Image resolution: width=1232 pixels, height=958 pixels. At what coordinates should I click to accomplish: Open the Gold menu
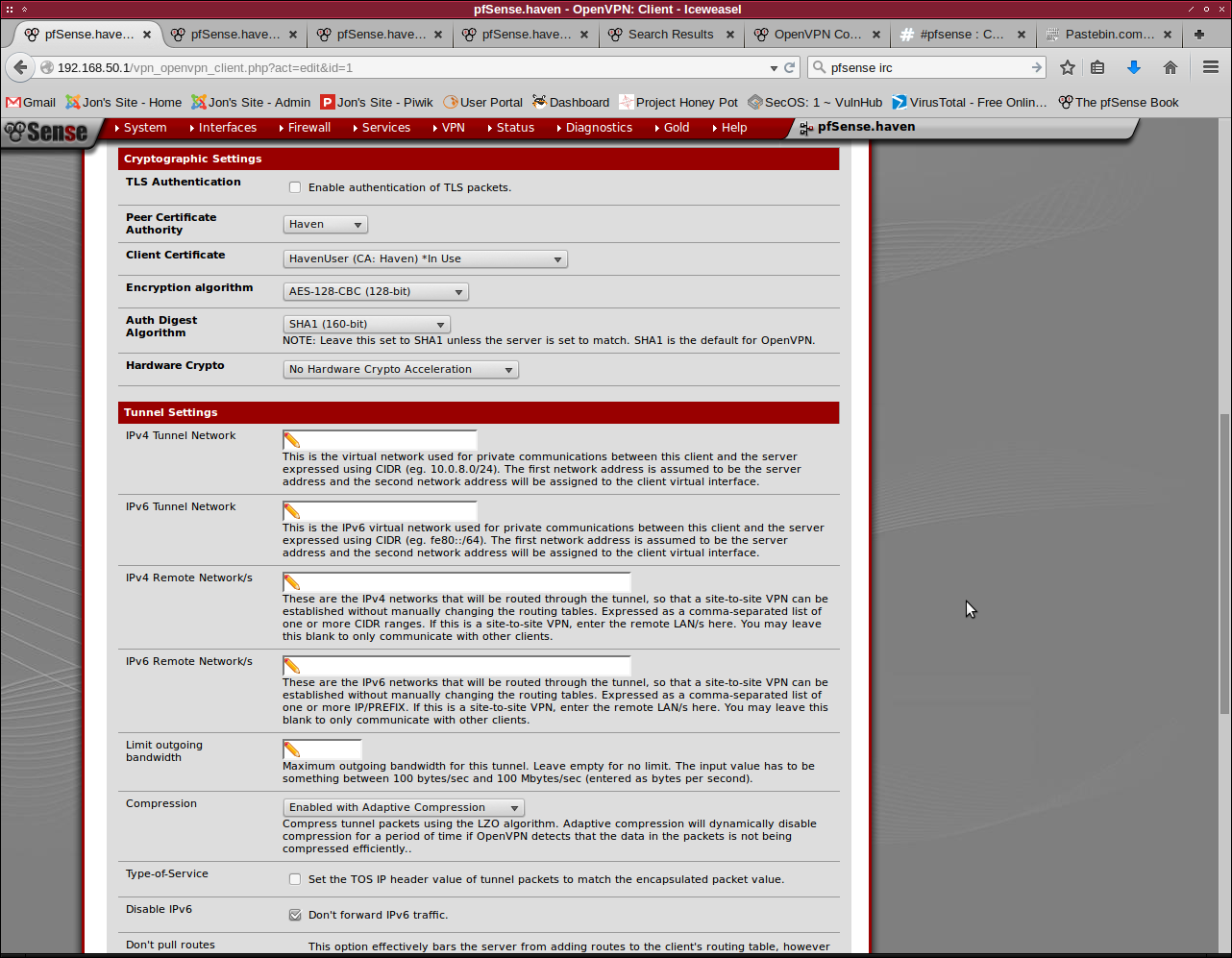[672, 128]
